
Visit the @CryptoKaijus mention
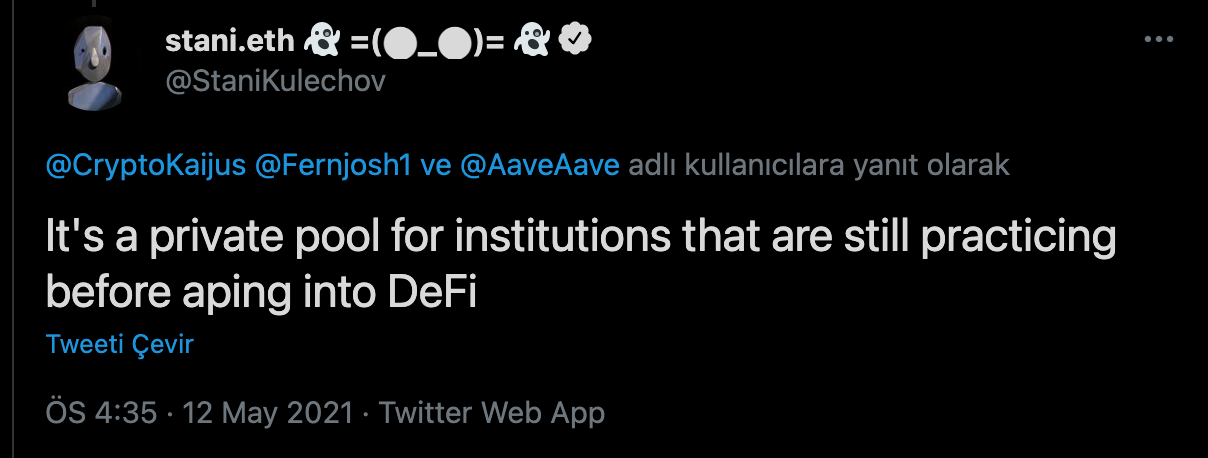point(146,166)
